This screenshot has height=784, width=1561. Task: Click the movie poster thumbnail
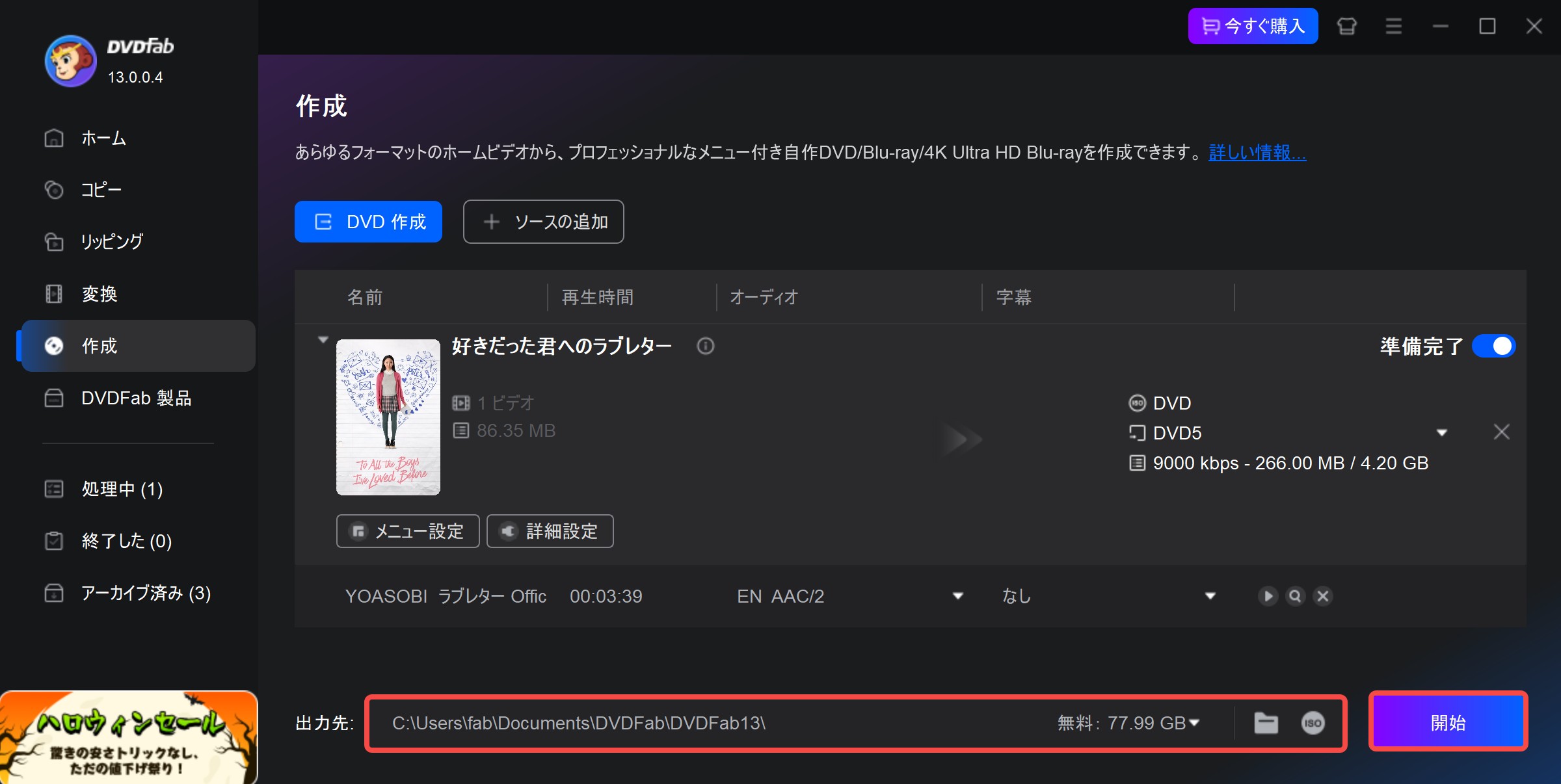coord(388,417)
